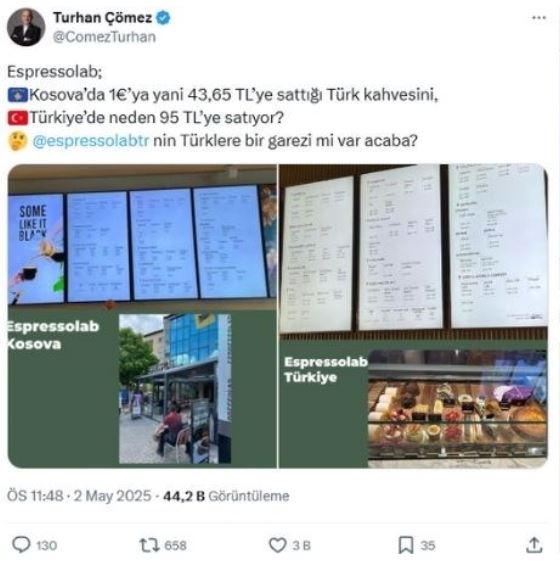This screenshot has height=562, width=560.
Task: Click the share upload icon
Action: [534, 545]
